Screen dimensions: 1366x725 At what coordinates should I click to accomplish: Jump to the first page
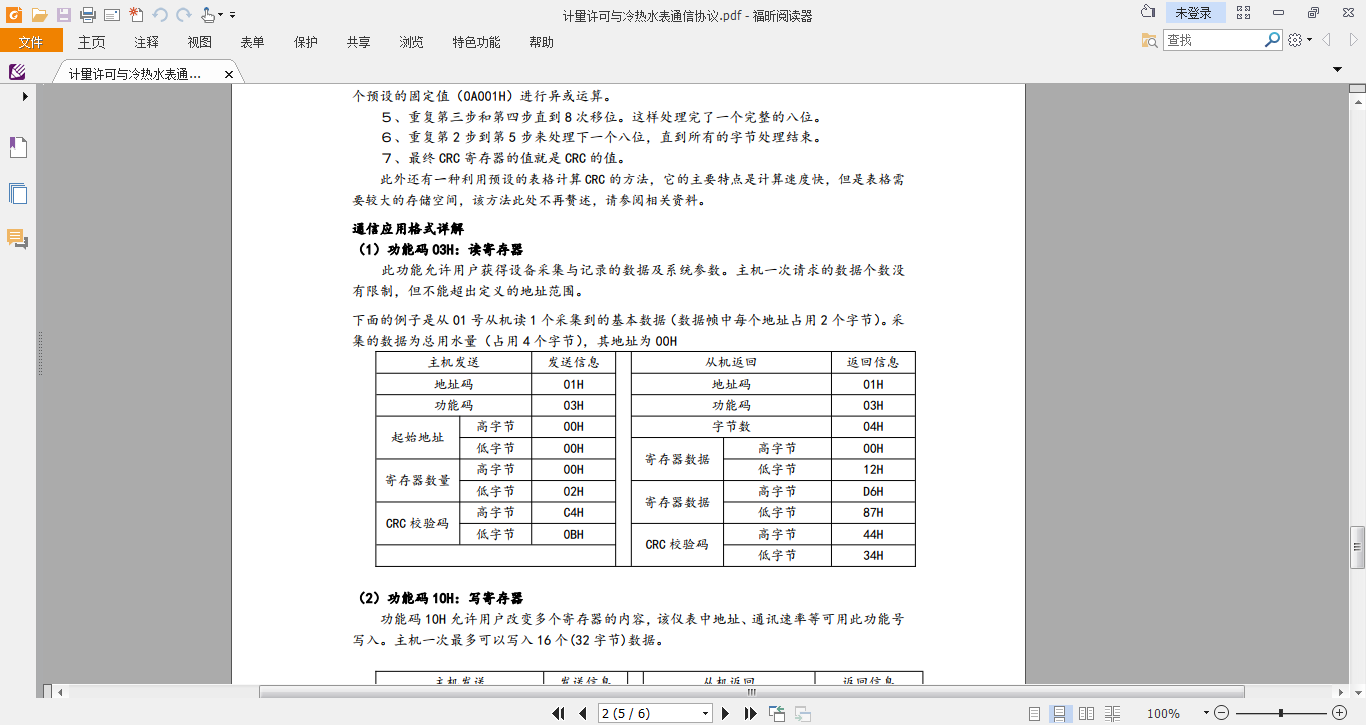coord(559,713)
